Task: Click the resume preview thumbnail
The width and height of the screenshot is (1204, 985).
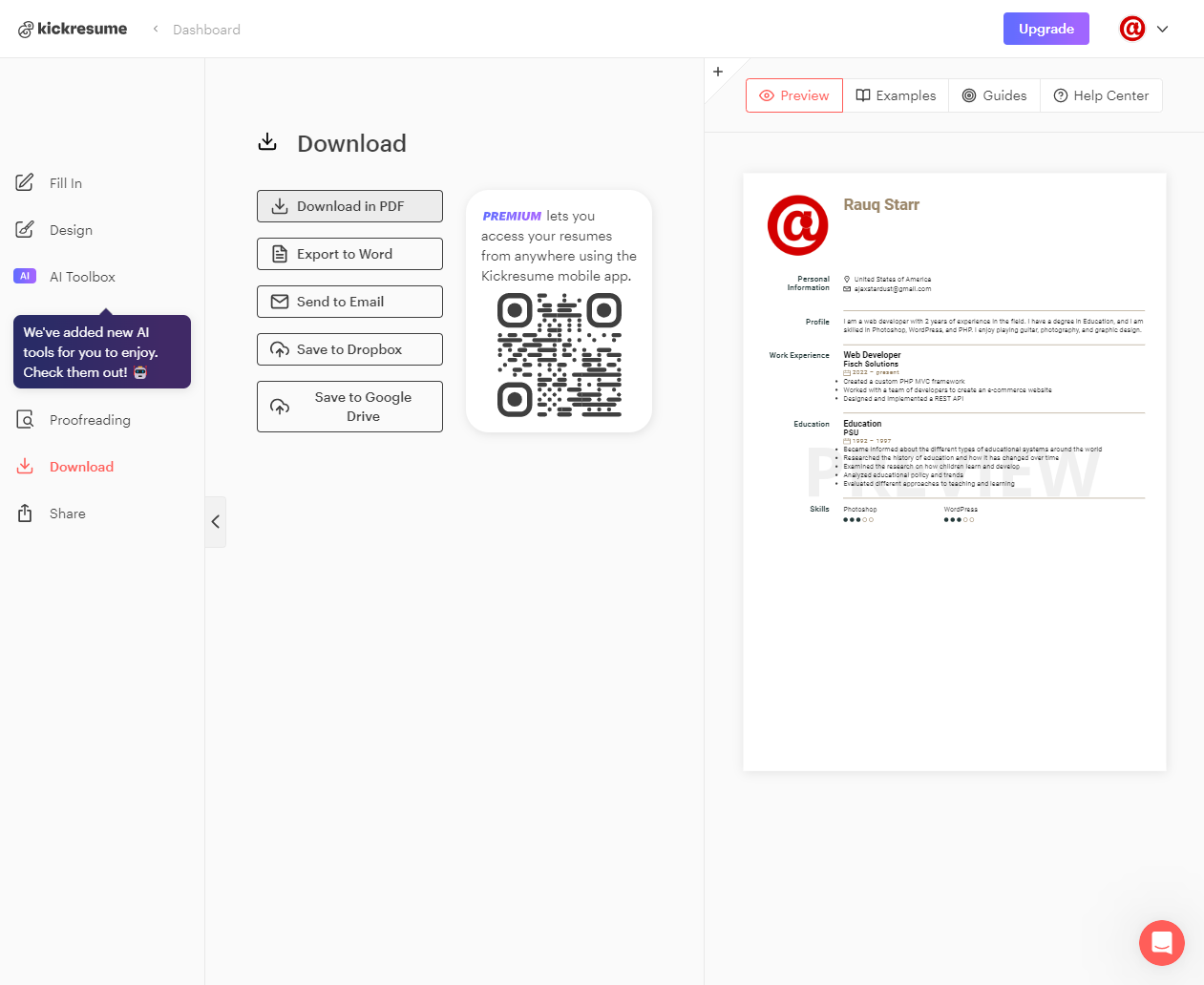Action: click(955, 472)
